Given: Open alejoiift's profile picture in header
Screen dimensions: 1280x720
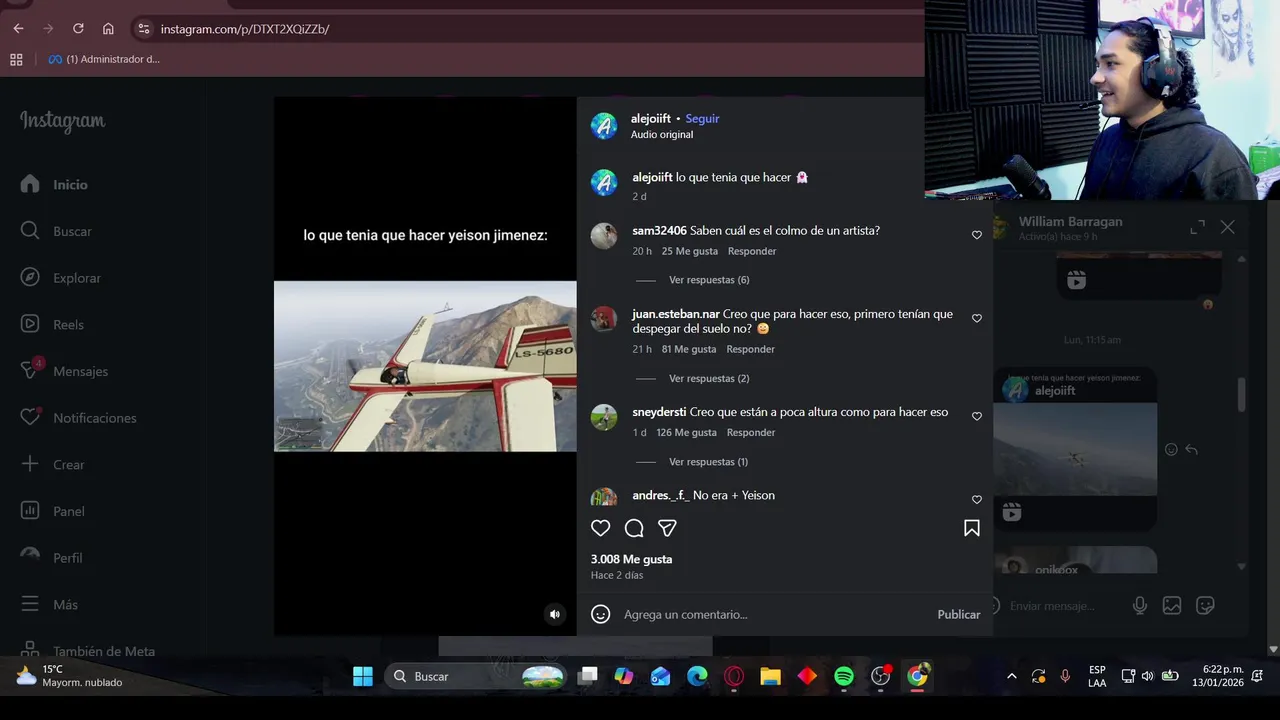Looking at the screenshot, I should click(x=604, y=126).
